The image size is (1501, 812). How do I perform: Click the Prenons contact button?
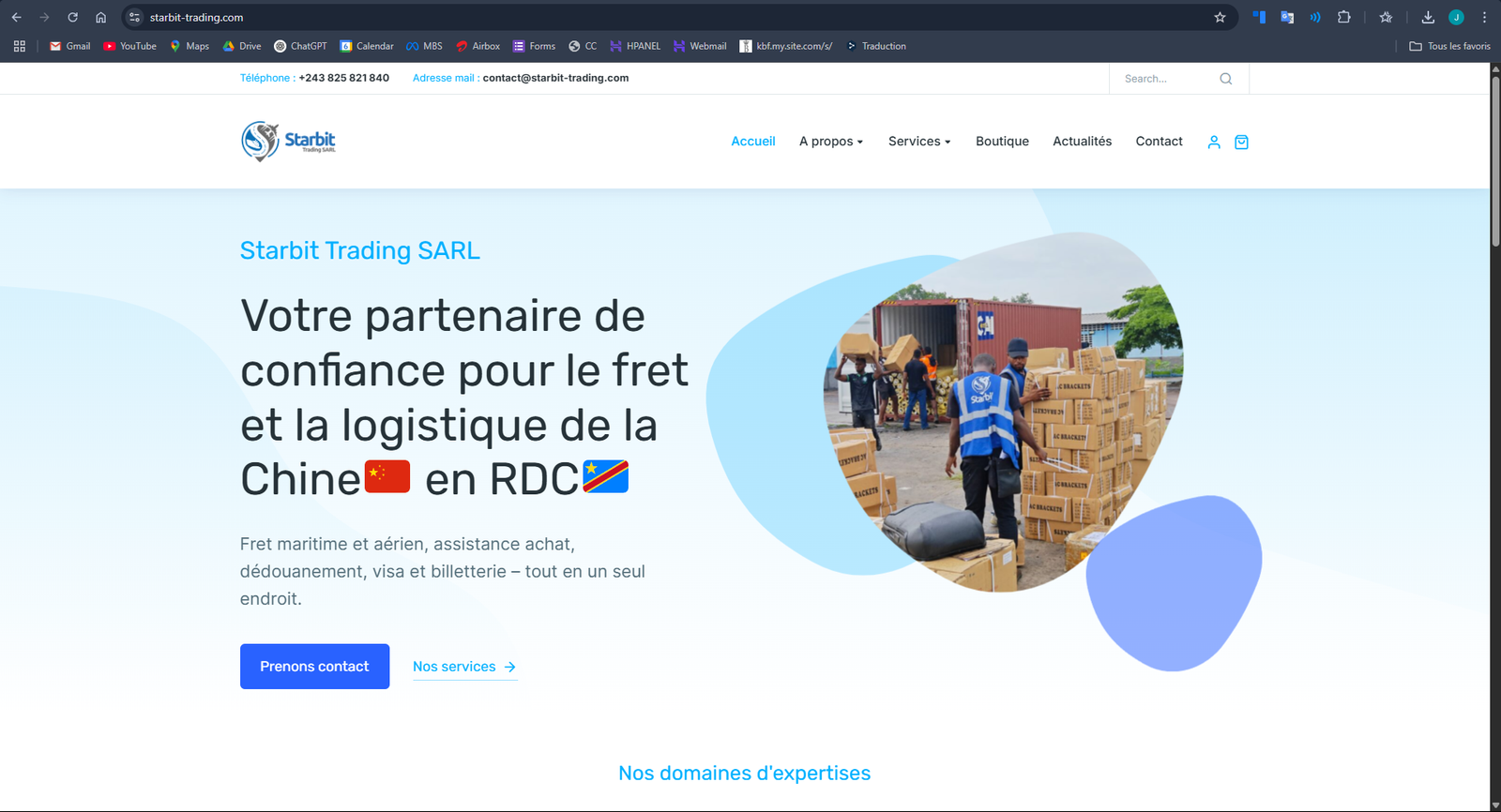pyautogui.click(x=314, y=667)
